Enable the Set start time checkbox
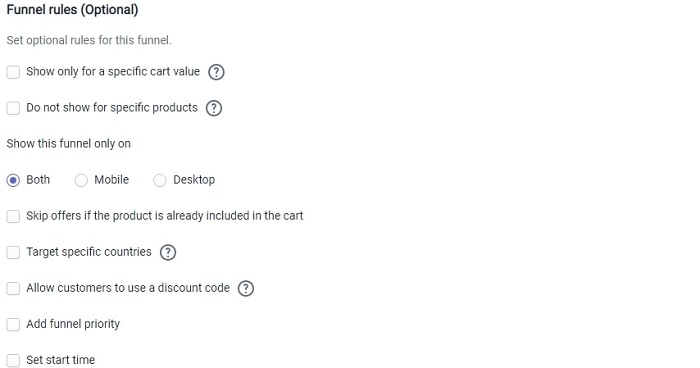This screenshot has width=700, height=368. (x=13, y=360)
